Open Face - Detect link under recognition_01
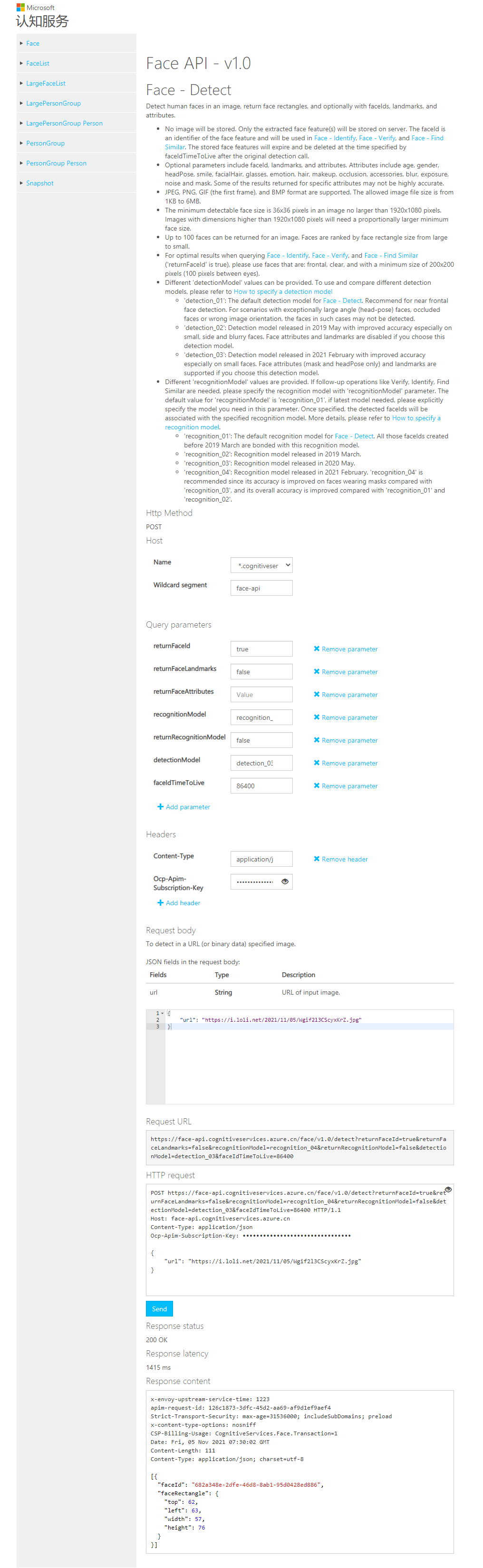483x1568 pixels. click(354, 436)
